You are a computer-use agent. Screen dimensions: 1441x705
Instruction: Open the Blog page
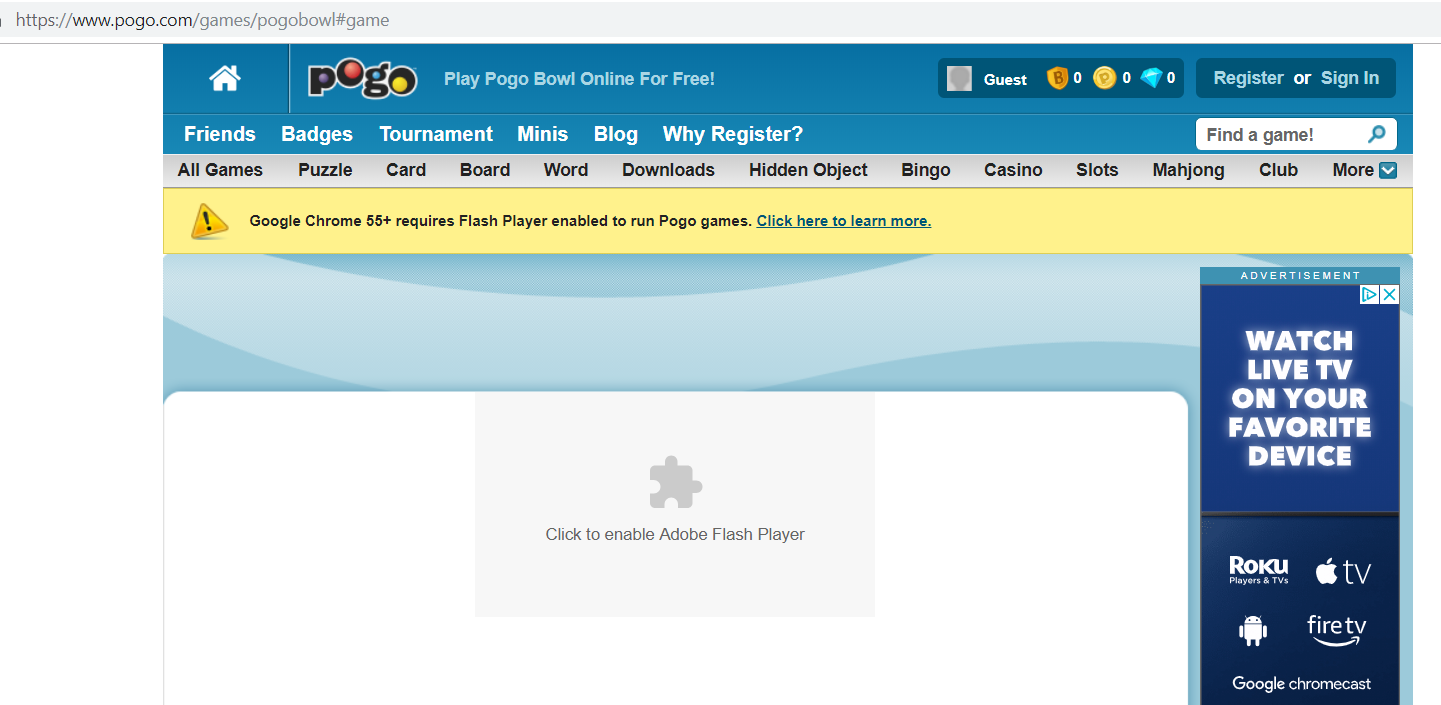click(x=615, y=134)
